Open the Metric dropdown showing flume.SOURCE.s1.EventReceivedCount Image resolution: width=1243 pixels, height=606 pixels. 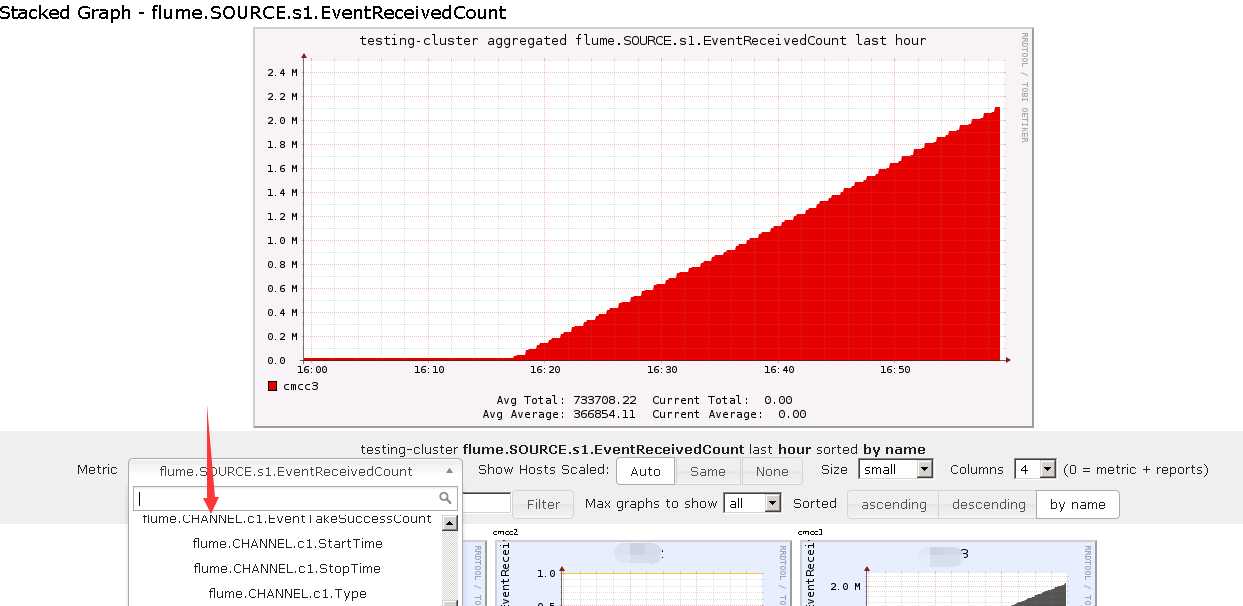coord(294,471)
